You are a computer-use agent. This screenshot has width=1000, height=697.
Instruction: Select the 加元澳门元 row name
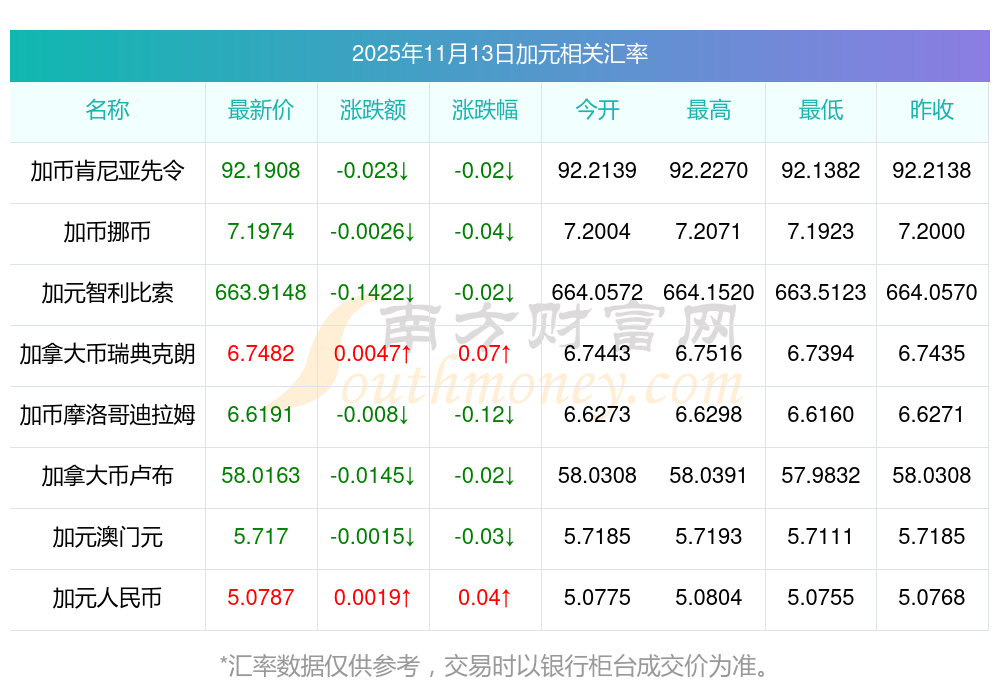[107, 537]
